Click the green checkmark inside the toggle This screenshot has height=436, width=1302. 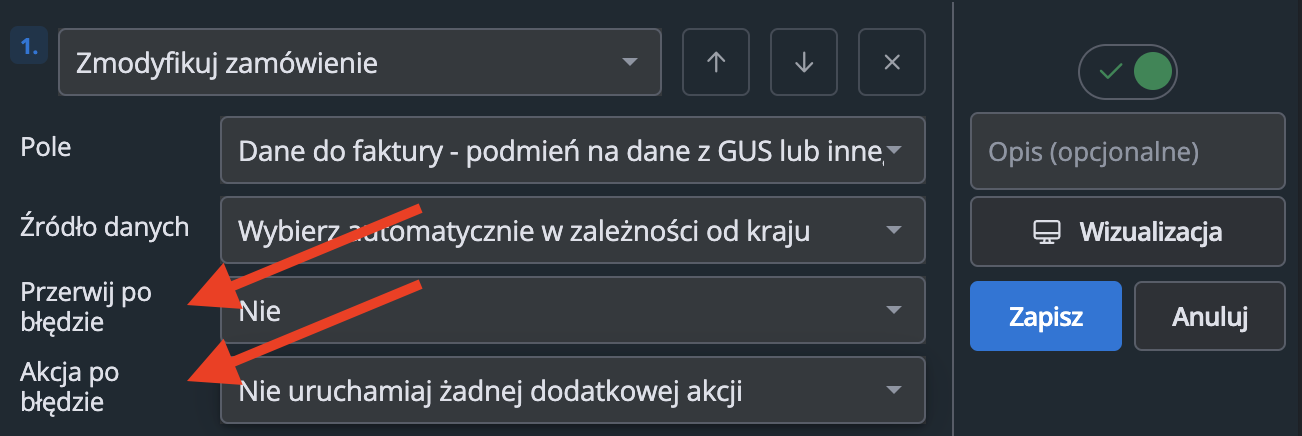[1108, 73]
